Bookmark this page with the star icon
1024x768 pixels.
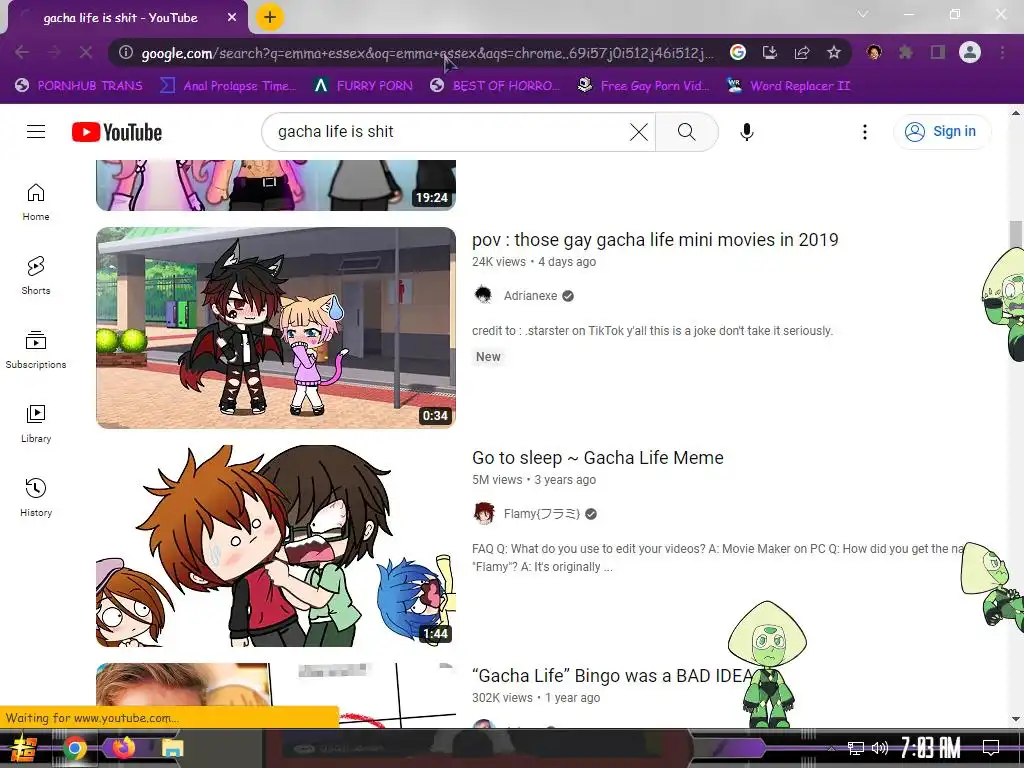834,52
